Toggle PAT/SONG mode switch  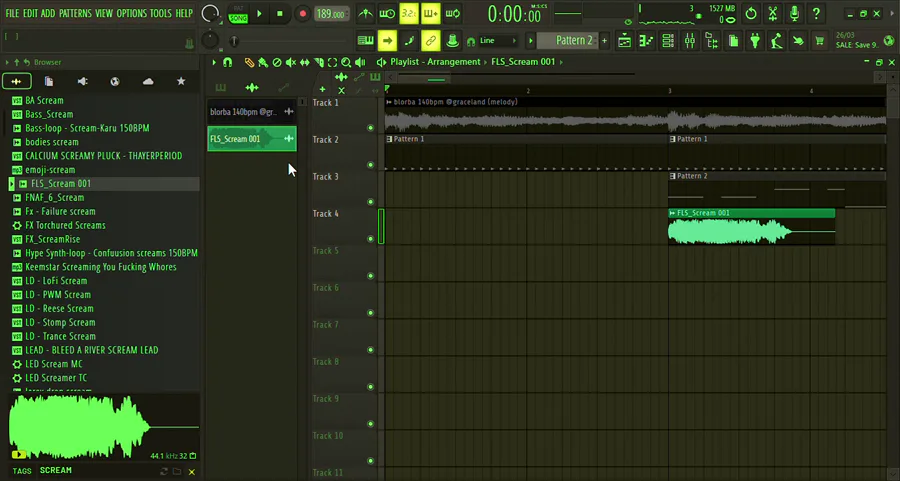pos(238,14)
